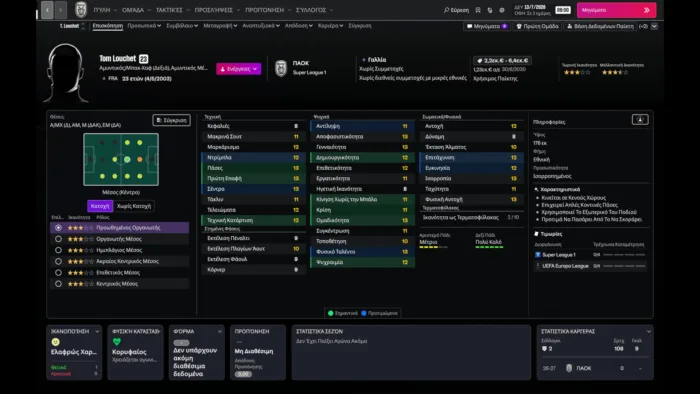
Task: Open the ΠΡΟΣΛΗΨΕΙΣ menu dropdown
Action: pyautogui.click(x=217, y=10)
